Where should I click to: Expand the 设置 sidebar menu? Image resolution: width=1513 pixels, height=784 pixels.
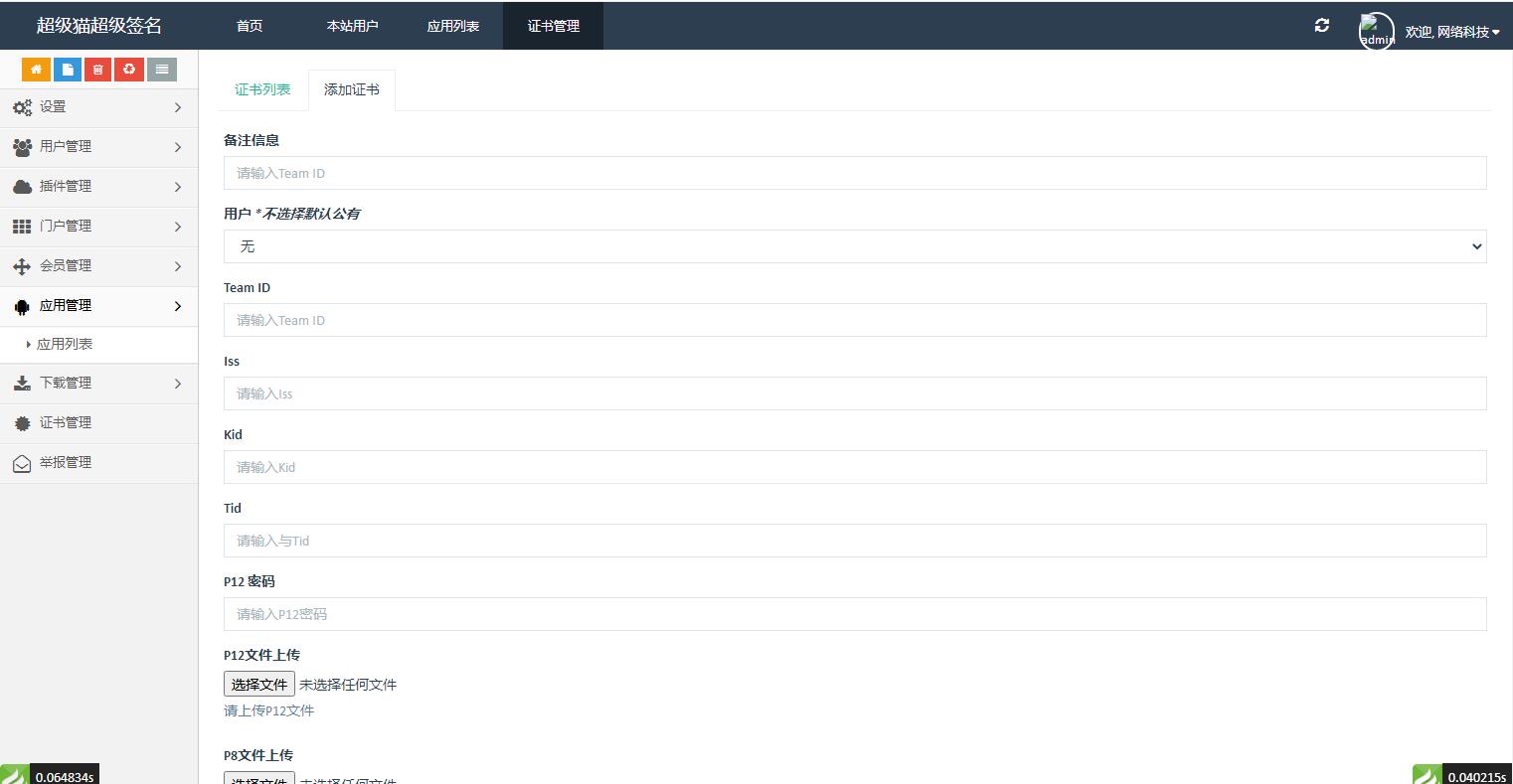tap(98, 107)
